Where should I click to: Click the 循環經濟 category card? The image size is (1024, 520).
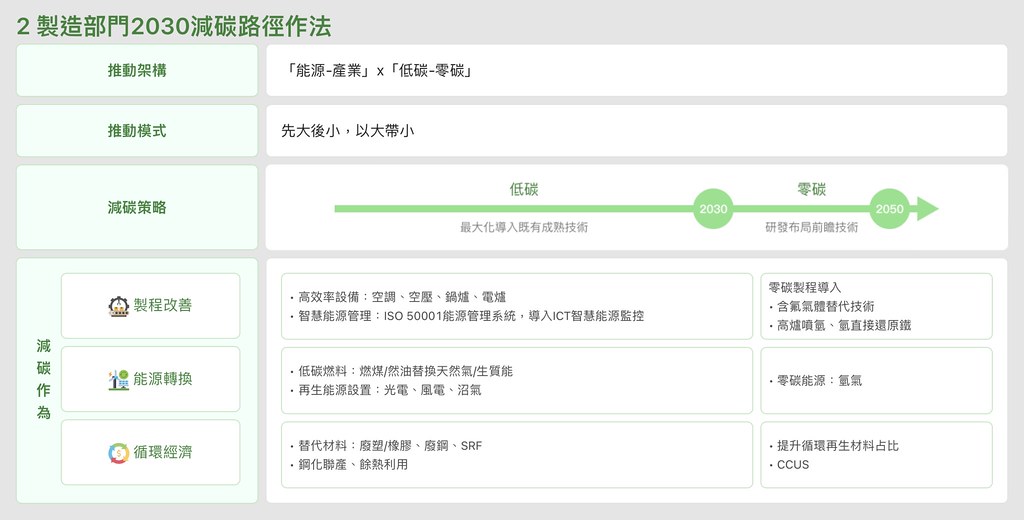point(151,453)
